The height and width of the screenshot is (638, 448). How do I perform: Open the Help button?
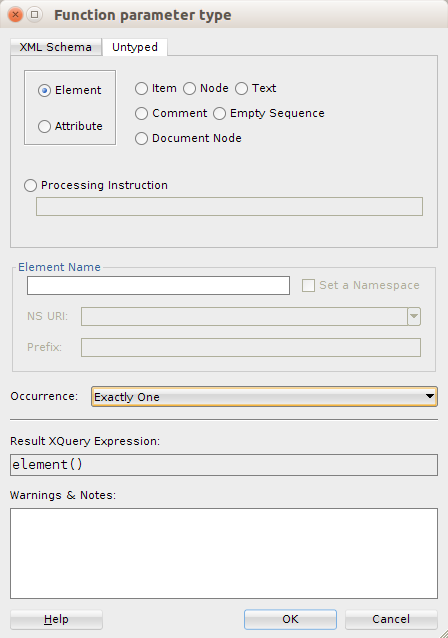[56, 619]
